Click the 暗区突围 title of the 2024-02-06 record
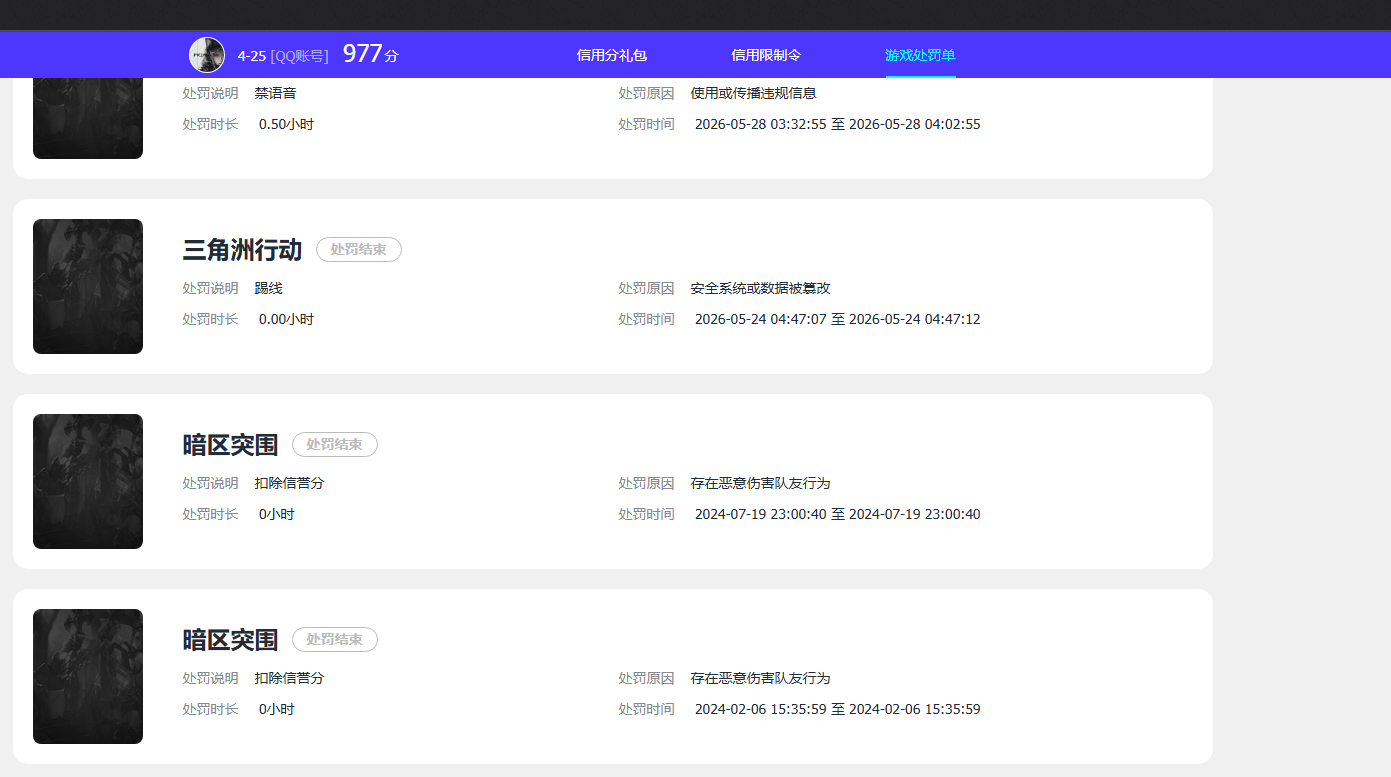This screenshot has width=1391, height=777. (x=230, y=640)
